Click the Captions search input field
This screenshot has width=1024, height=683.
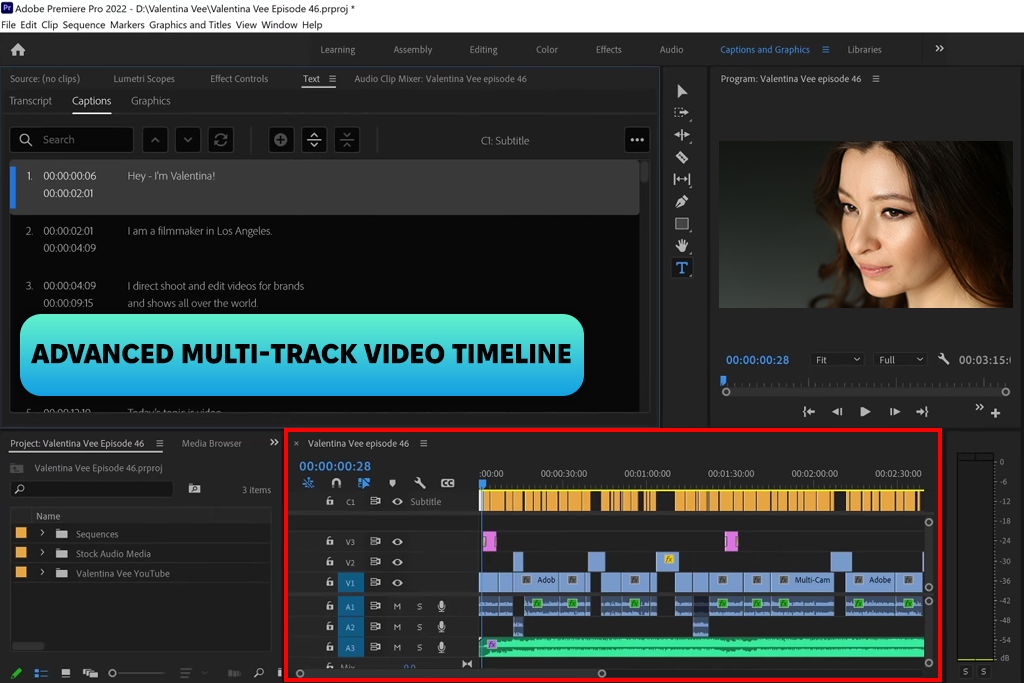pyautogui.click(x=72, y=140)
